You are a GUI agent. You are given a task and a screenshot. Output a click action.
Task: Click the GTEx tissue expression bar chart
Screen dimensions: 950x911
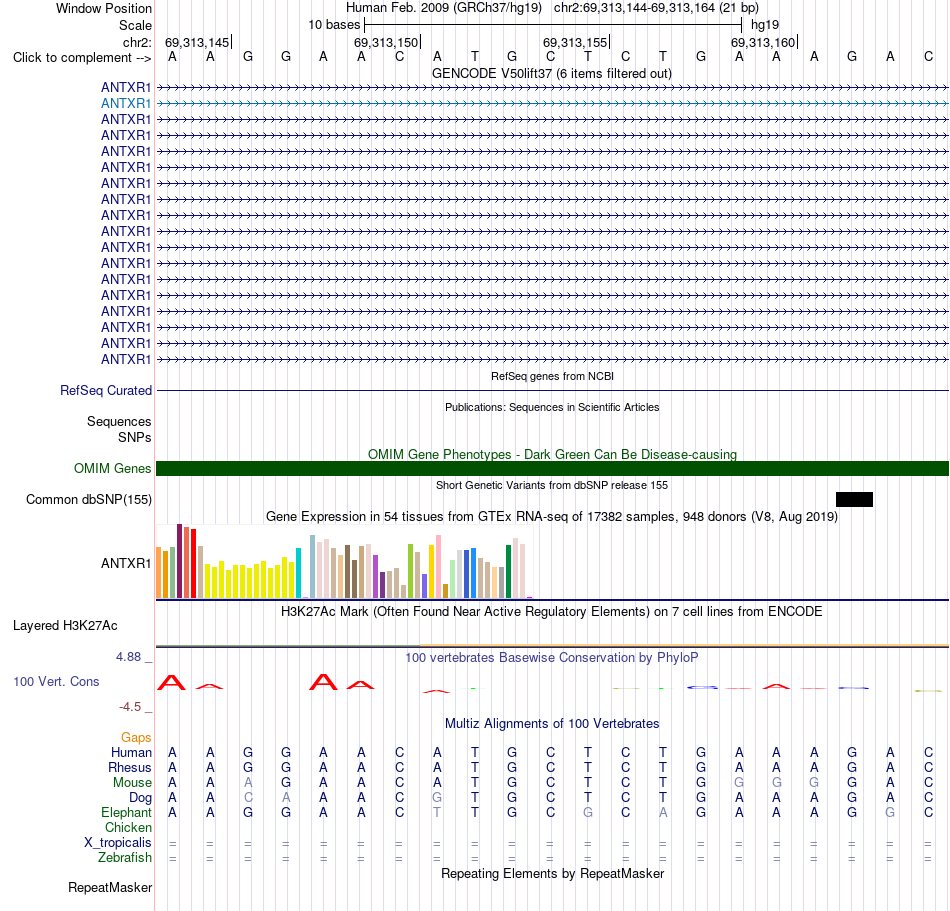344,562
